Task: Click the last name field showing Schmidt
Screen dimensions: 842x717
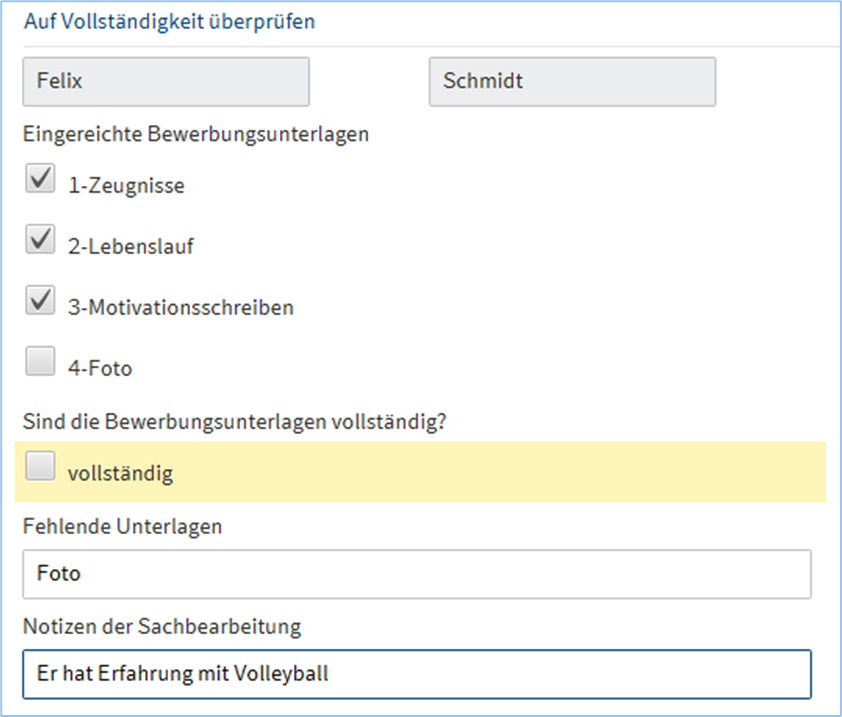Action: tap(572, 82)
